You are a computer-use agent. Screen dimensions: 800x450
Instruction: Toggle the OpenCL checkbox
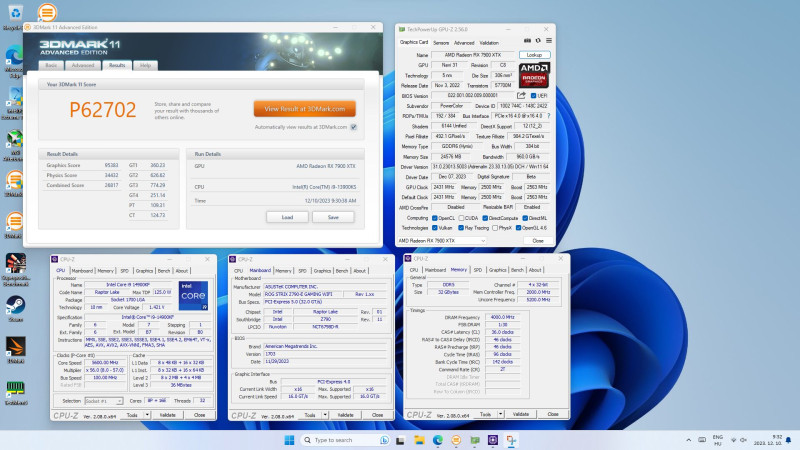pyautogui.click(x=435, y=218)
